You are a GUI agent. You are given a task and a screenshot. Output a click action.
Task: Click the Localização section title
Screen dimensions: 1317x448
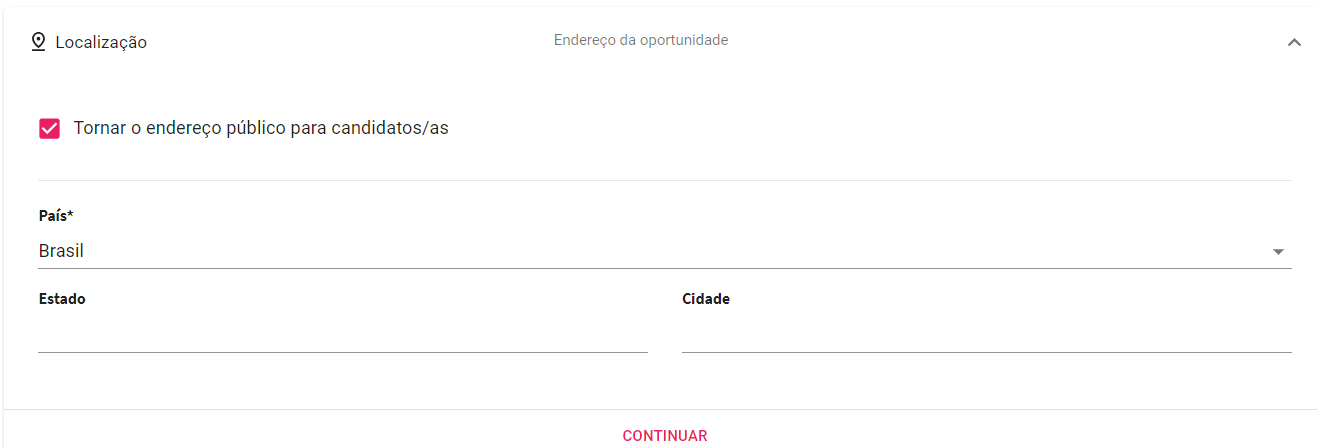pos(101,42)
